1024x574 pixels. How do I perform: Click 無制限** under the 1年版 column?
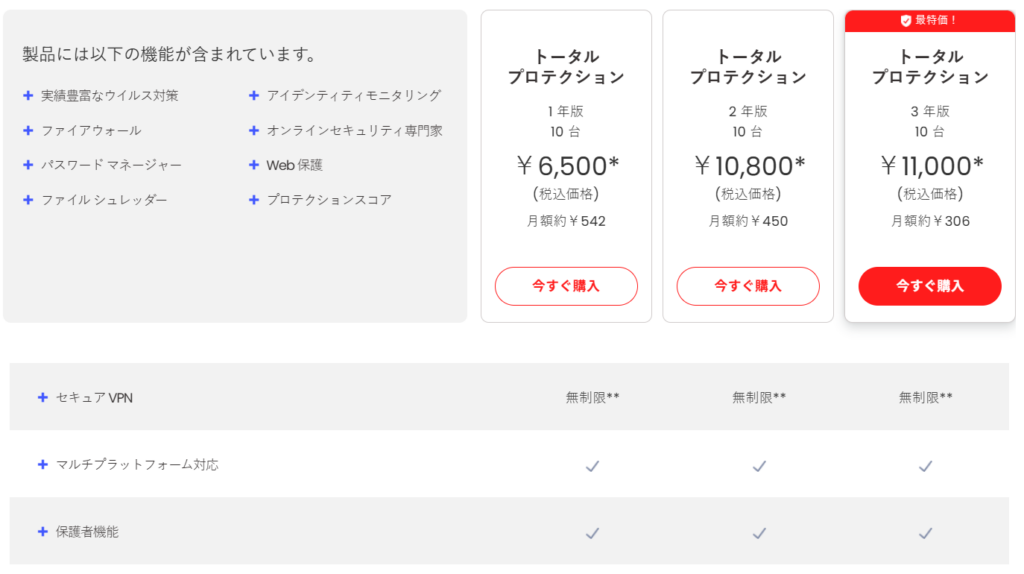point(592,397)
